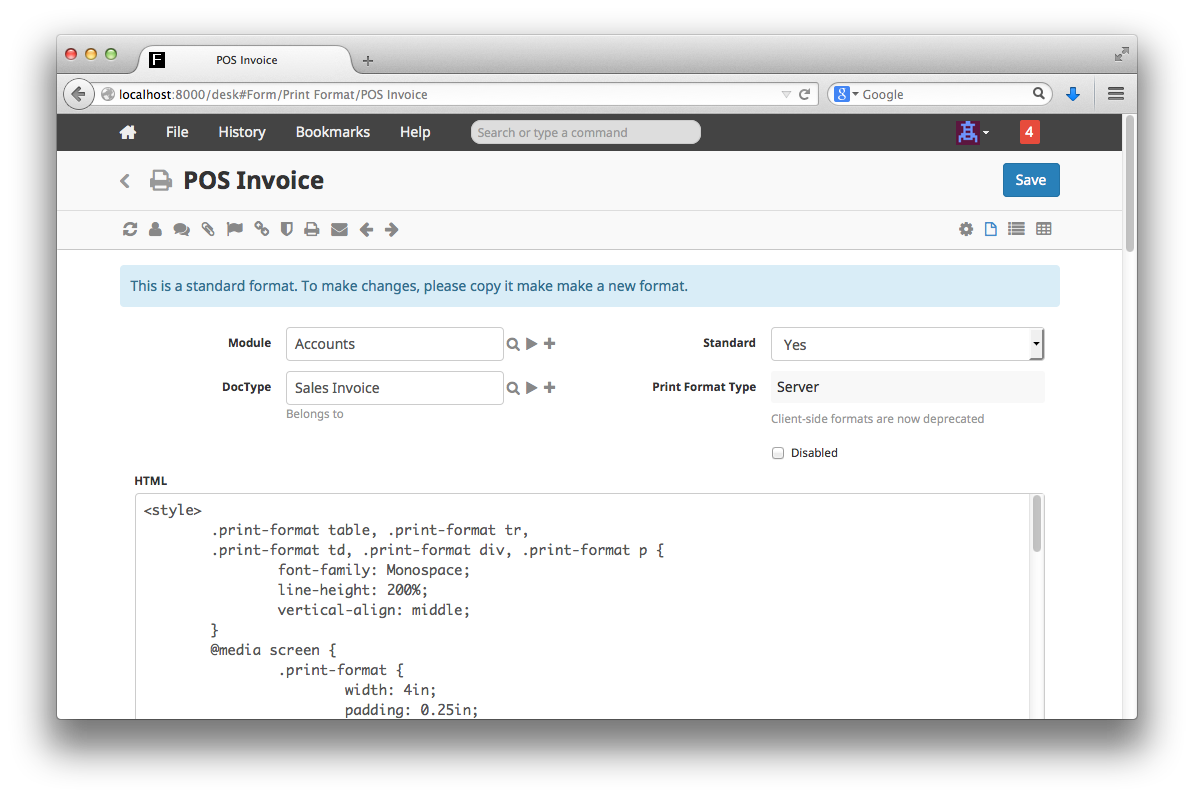Open the Google search engine selector dropdown
The height and width of the screenshot is (798, 1194).
point(846,94)
